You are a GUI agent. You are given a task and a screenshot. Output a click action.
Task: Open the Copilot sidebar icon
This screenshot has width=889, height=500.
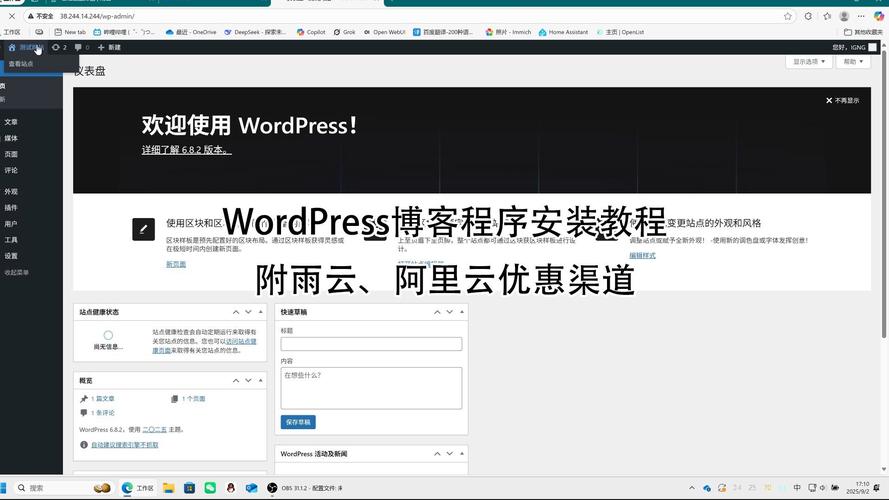[879, 16]
